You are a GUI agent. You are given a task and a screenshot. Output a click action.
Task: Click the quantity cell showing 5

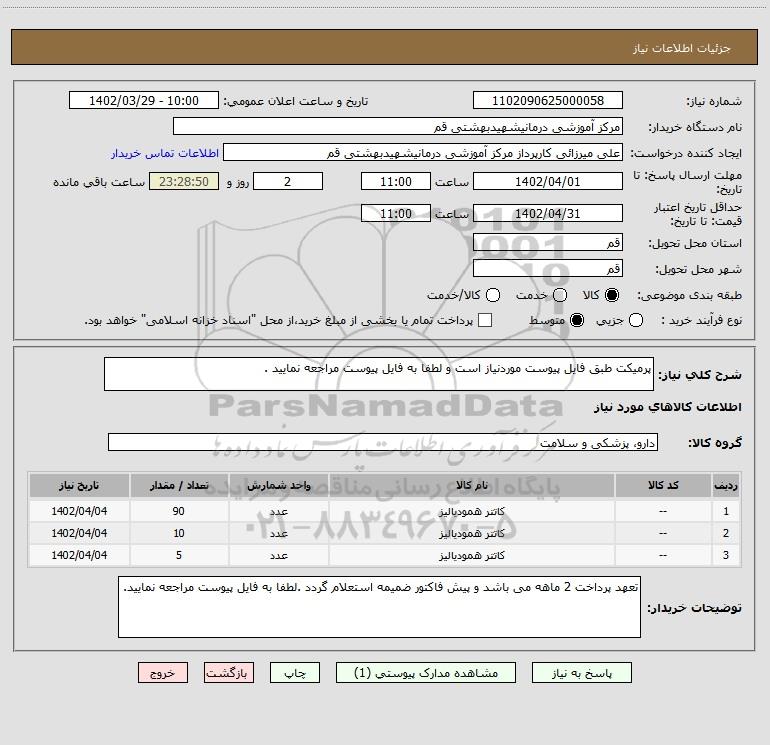(x=179, y=555)
